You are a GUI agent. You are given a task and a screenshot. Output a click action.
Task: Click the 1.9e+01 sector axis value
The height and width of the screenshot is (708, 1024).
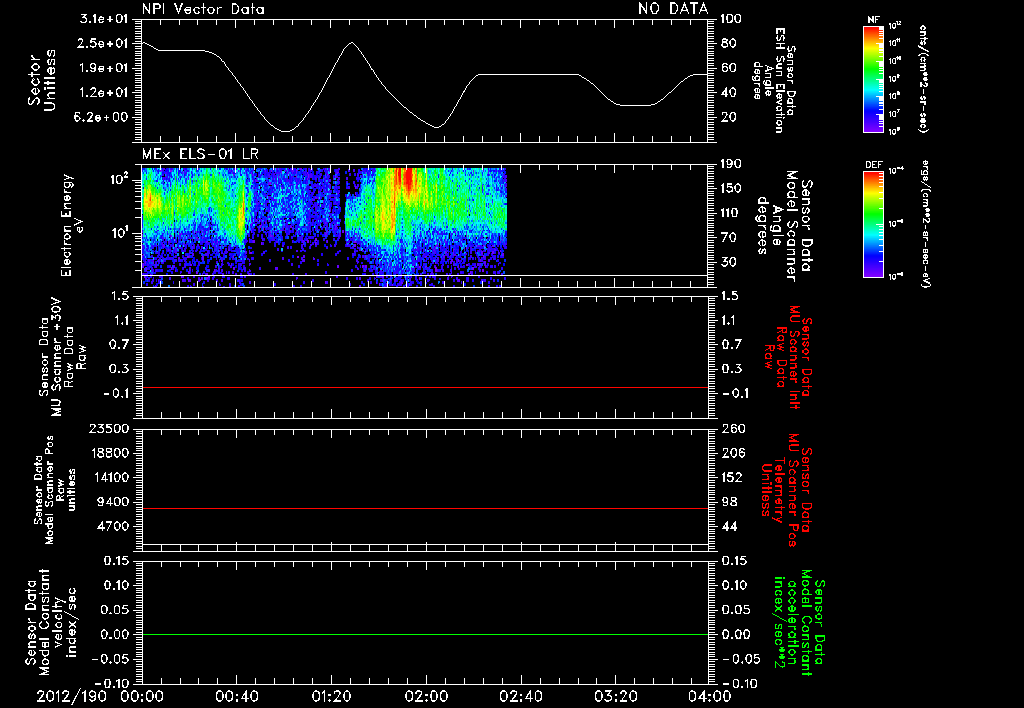coord(103,68)
